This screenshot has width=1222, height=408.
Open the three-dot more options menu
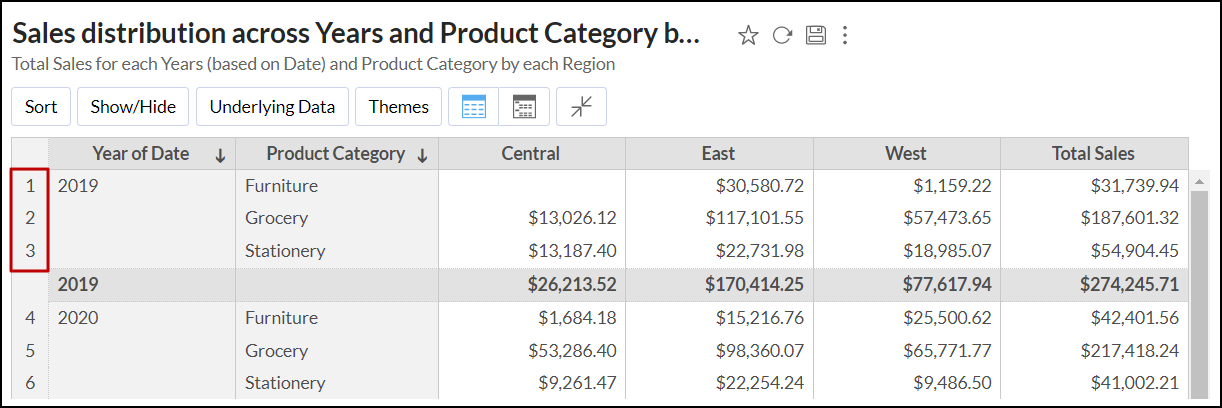pos(845,36)
